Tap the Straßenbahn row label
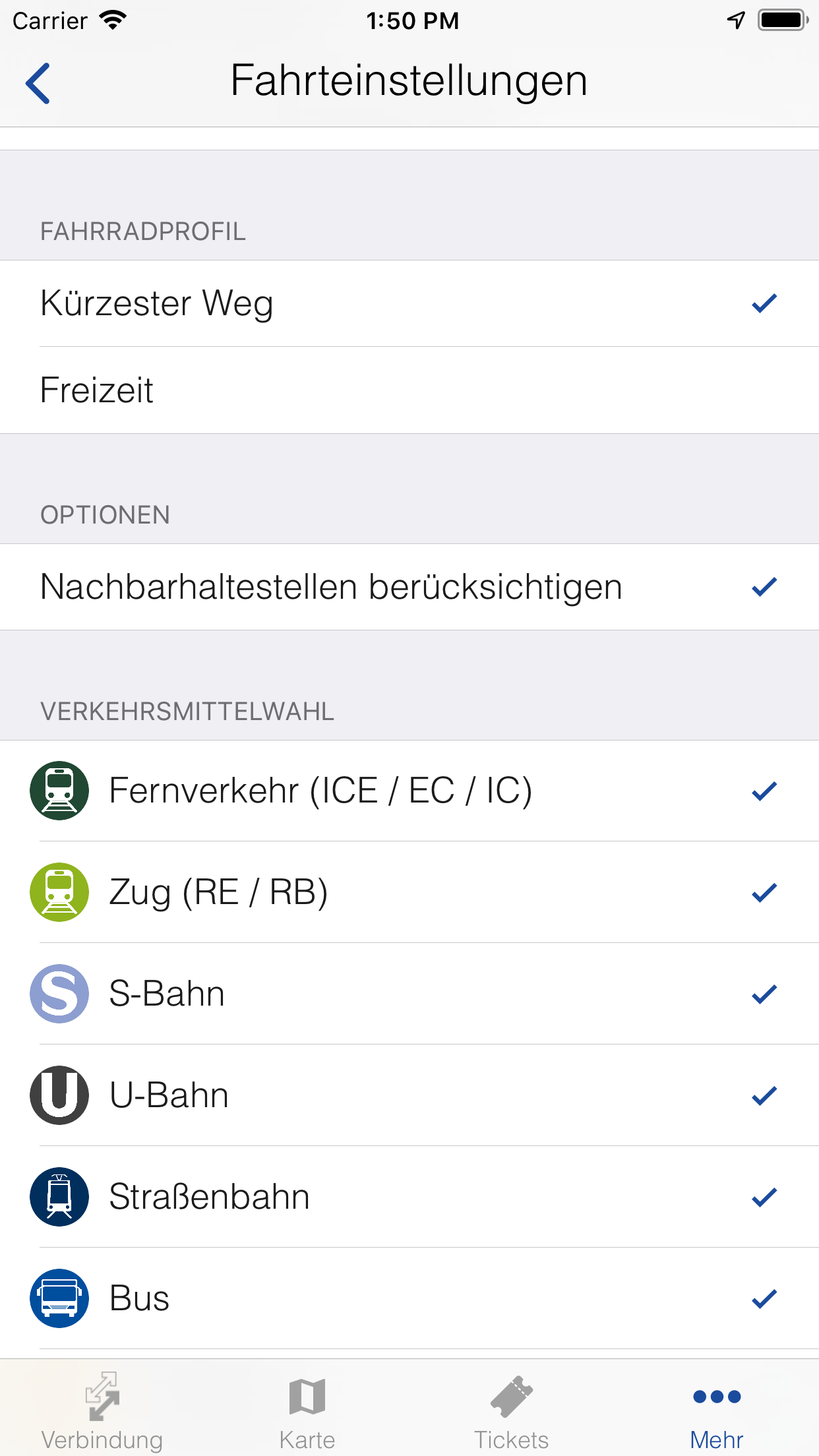This screenshot has width=819, height=1456. 210,1197
